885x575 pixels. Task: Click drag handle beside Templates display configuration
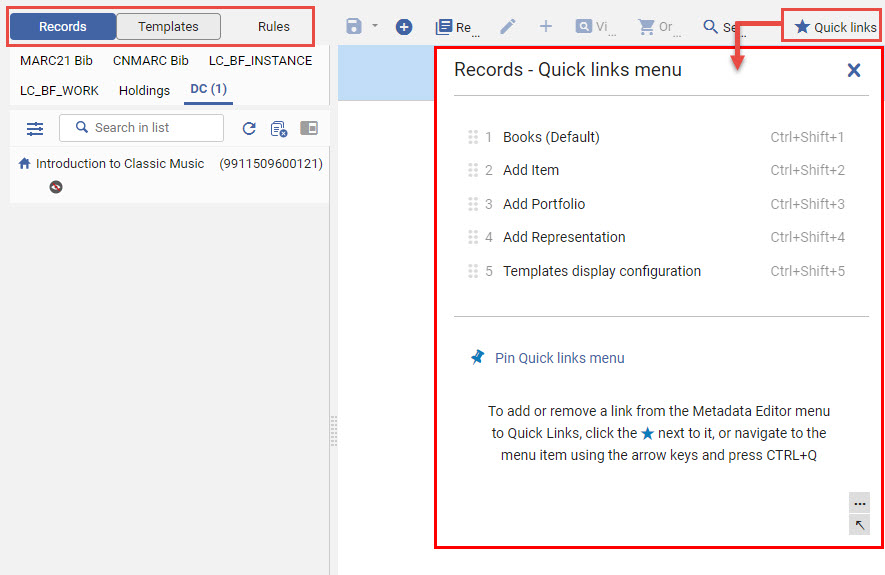pos(473,271)
